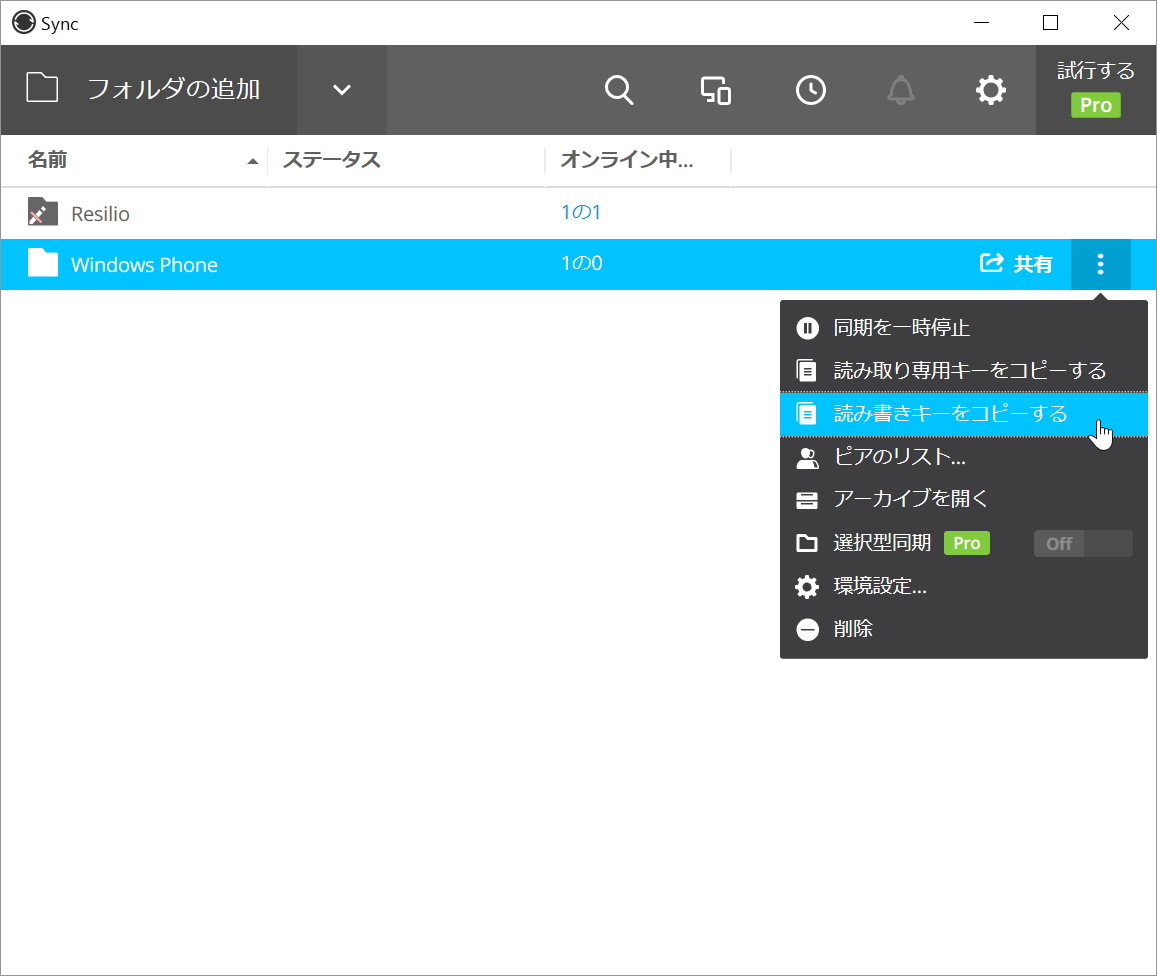The height and width of the screenshot is (976, 1157).
Task: Click the minus icon beside 削除
Action: (807, 629)
